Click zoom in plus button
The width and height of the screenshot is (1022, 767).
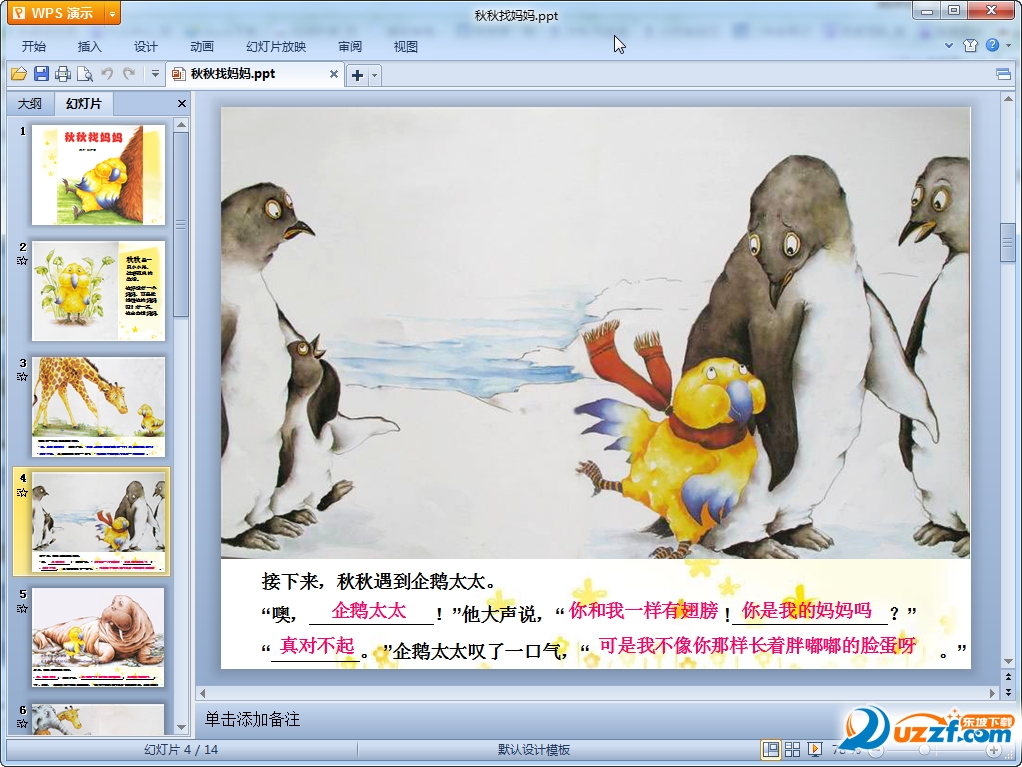coord(994,751)
